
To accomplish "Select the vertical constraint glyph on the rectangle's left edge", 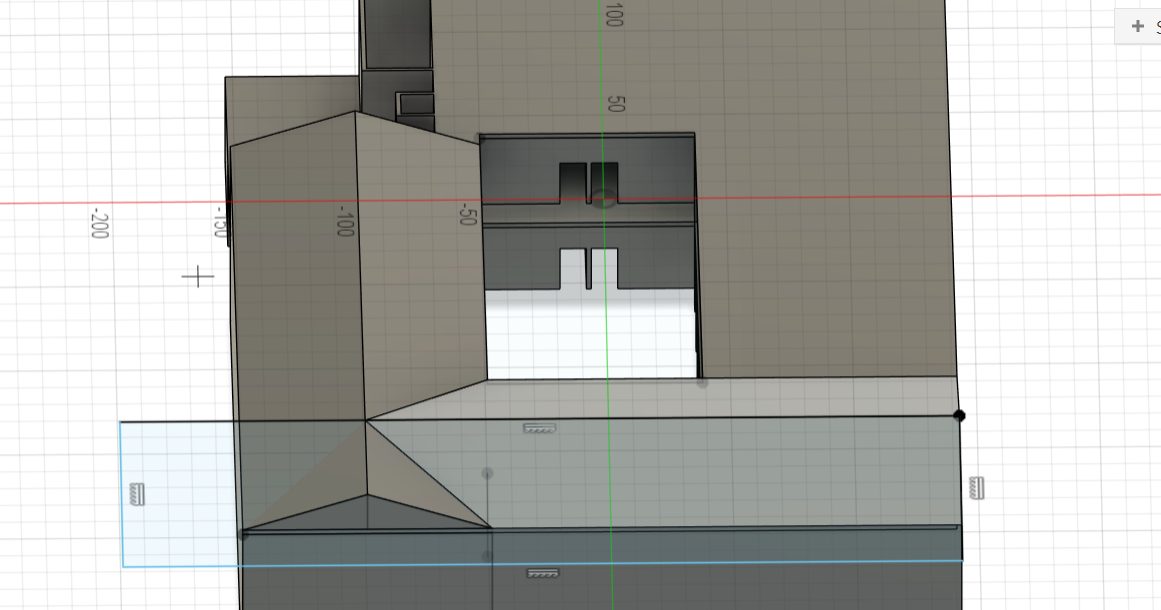I will [x=137, y=494].
